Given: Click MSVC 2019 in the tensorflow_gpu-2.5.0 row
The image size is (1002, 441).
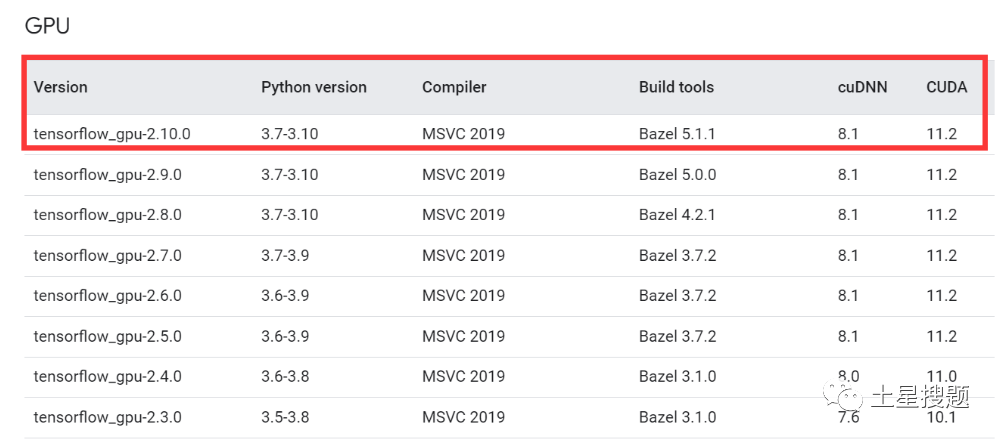Looking at the screenshot, I should (463, 336).
